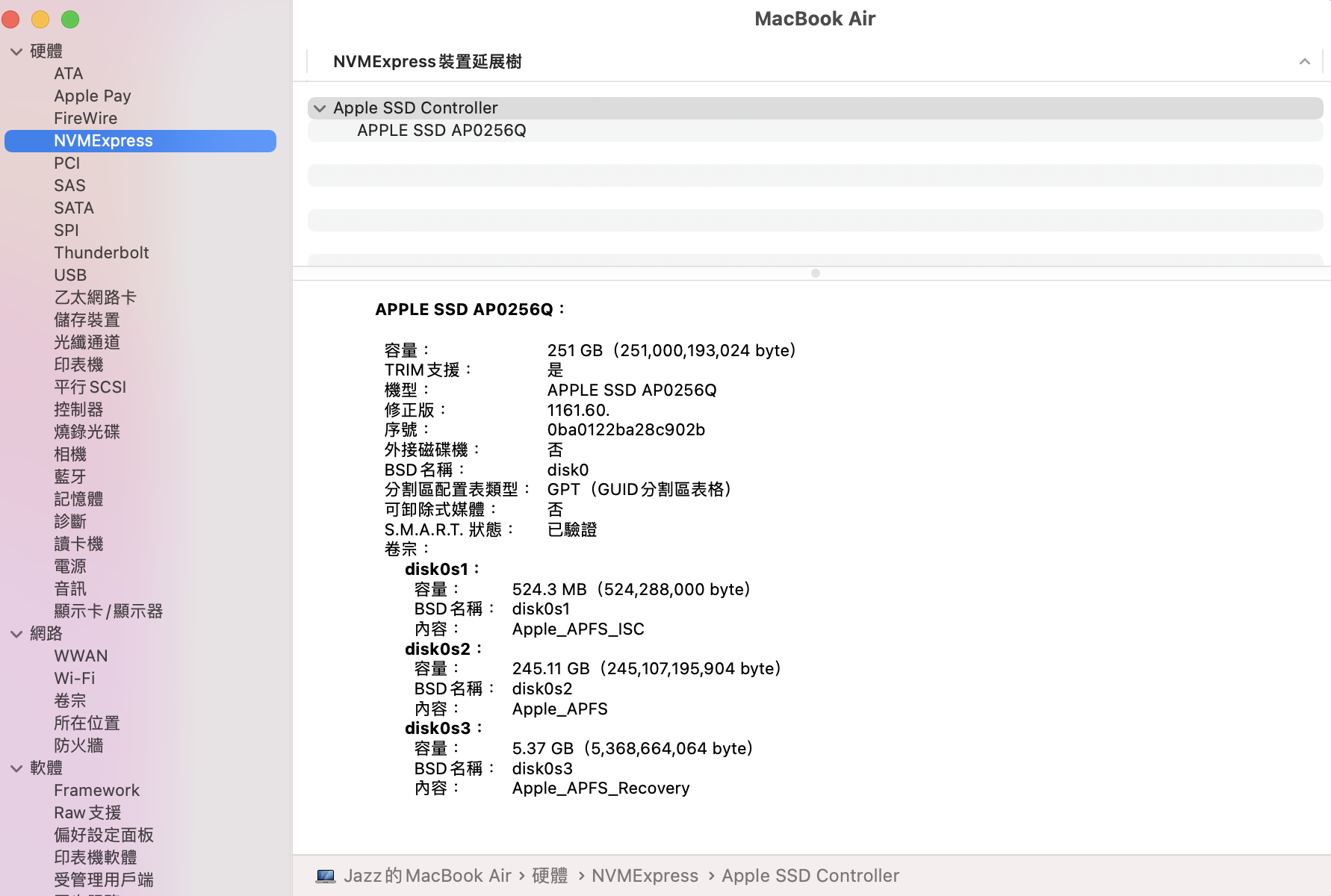Select 藍牙 in the sidebar
Screen dimensions: 1331x896
point(71,477)
